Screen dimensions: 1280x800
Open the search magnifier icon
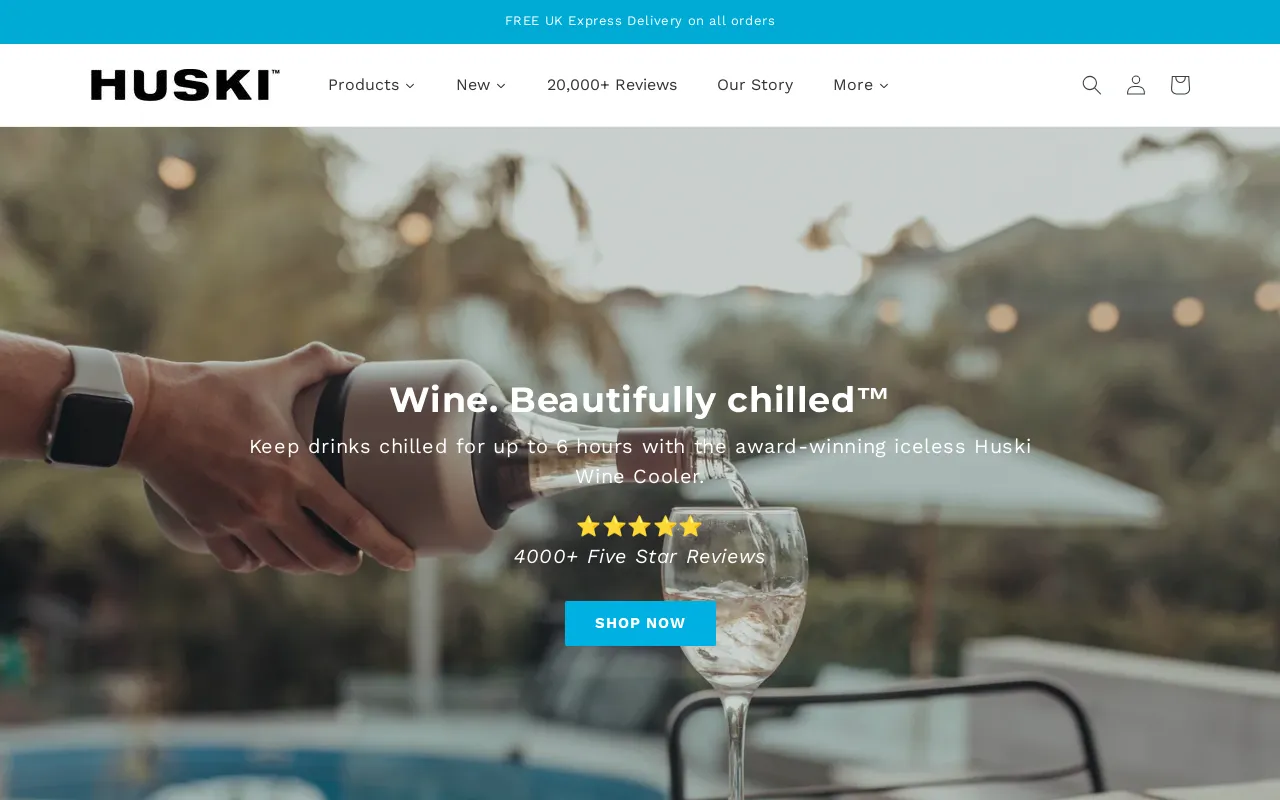1091,85
